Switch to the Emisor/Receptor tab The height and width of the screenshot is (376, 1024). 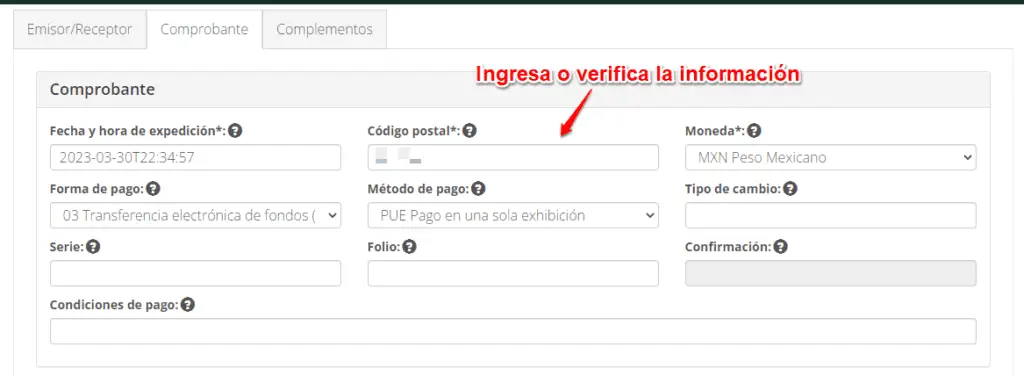(80, 29)
